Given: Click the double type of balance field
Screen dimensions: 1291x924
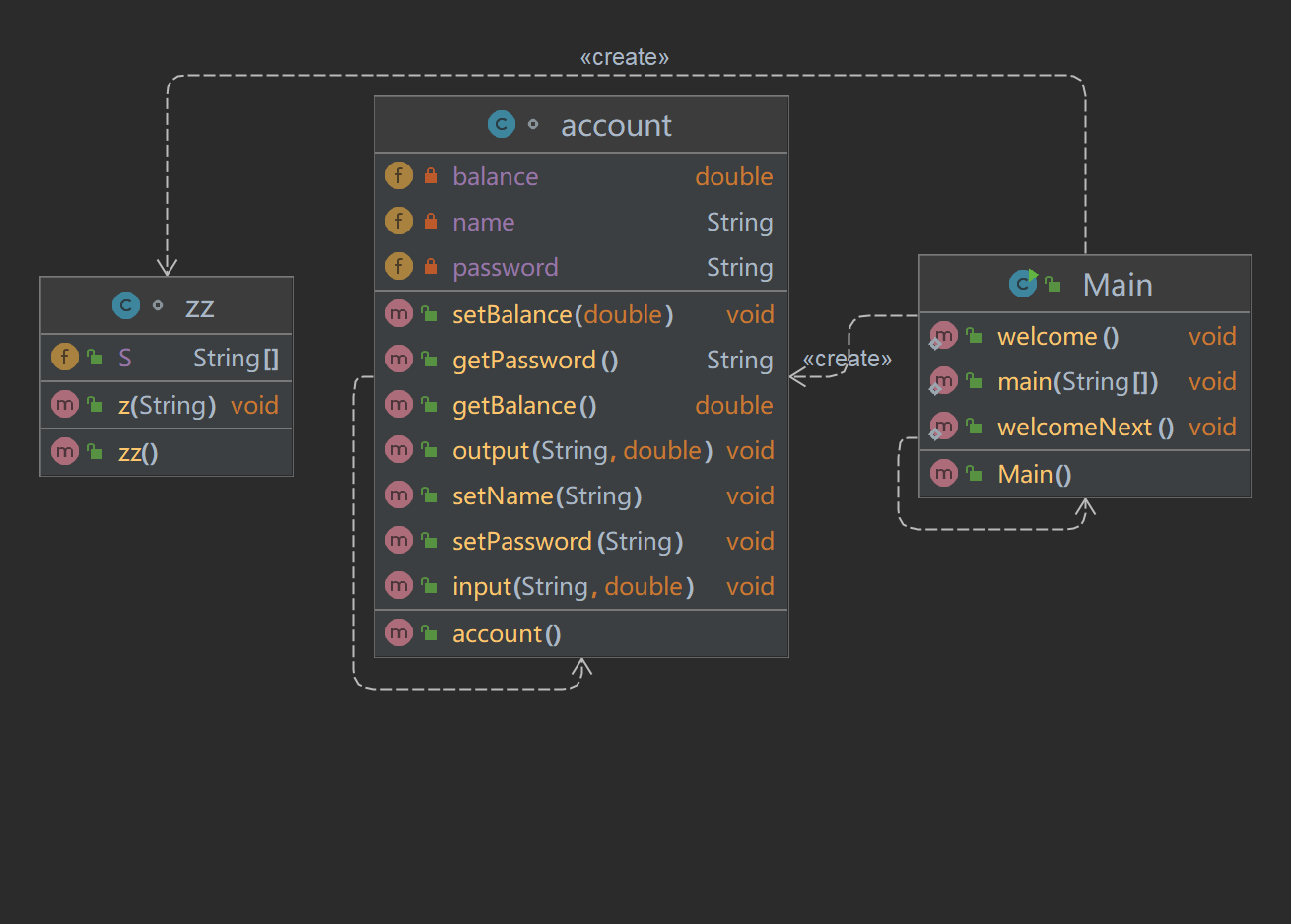Looking at the screenshot, I should [733, 176].
